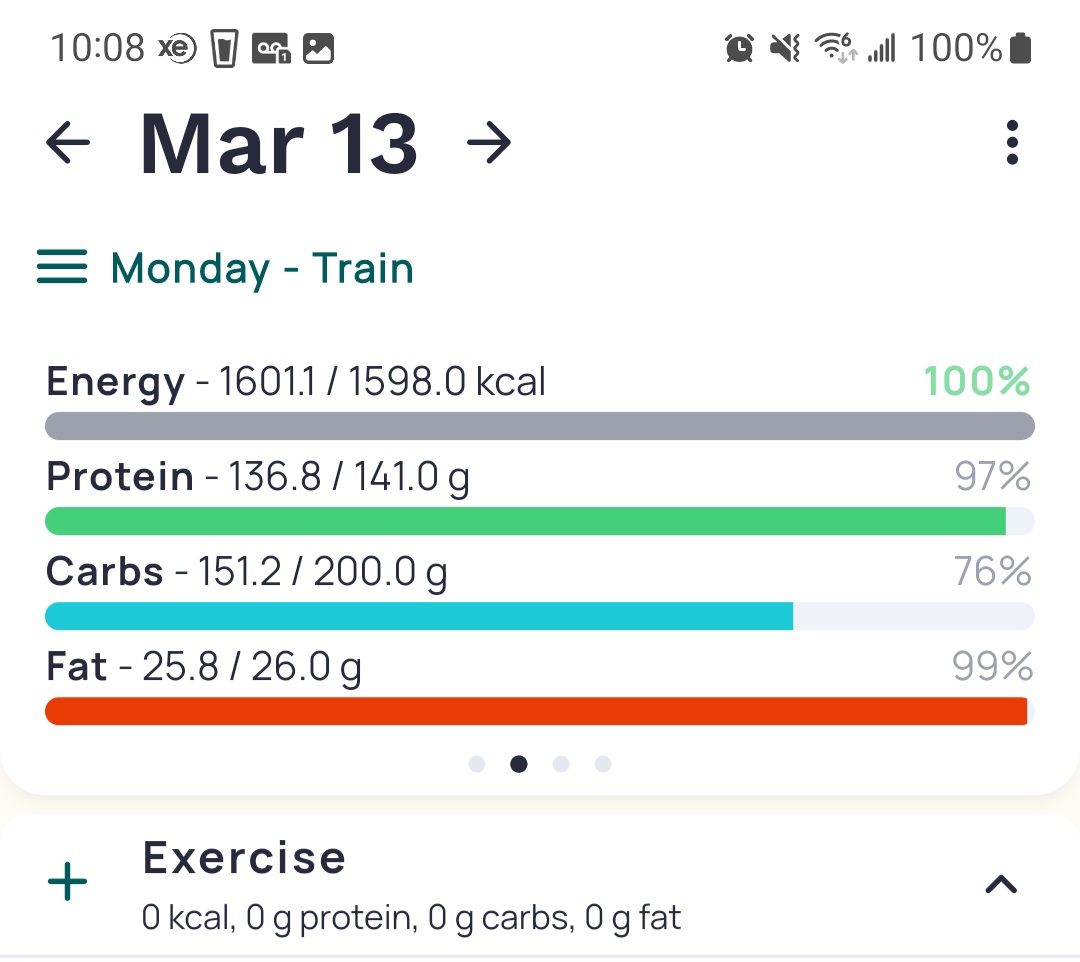Tap the image notification icon in status bar
This screenshot has height=962, width=1080.
click(x=319, y=49)
